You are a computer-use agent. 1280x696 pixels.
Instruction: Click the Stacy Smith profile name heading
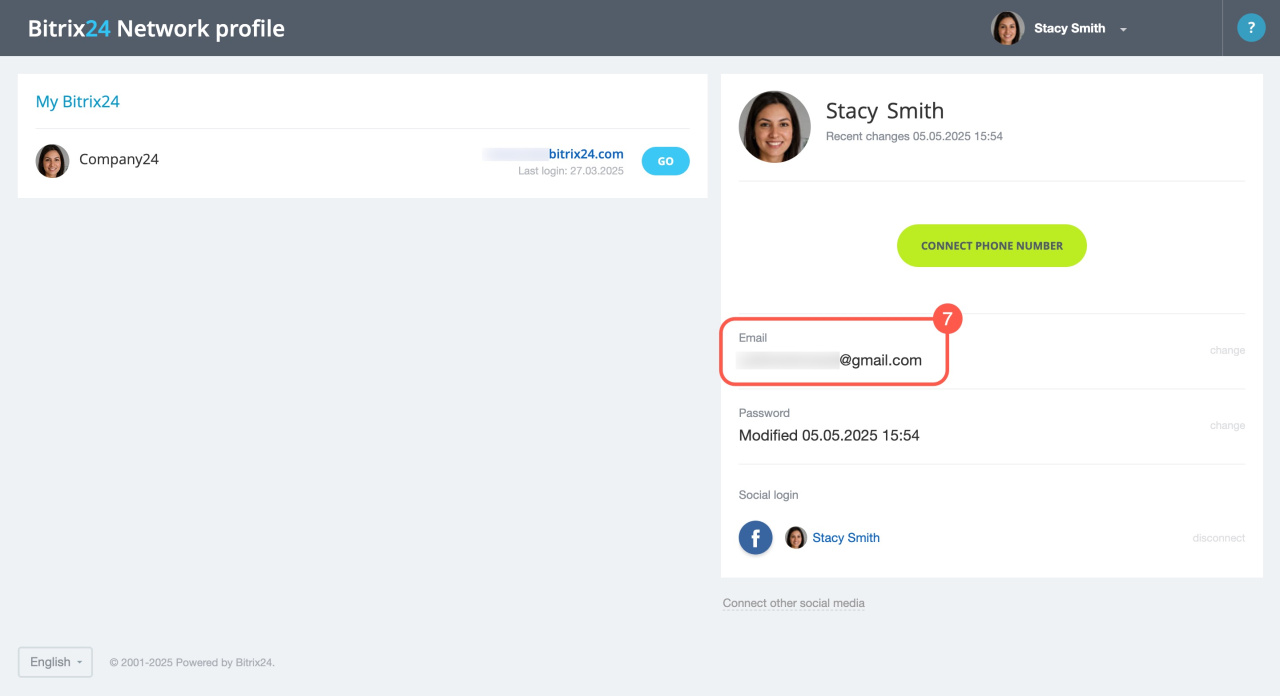tap(885, 111)
